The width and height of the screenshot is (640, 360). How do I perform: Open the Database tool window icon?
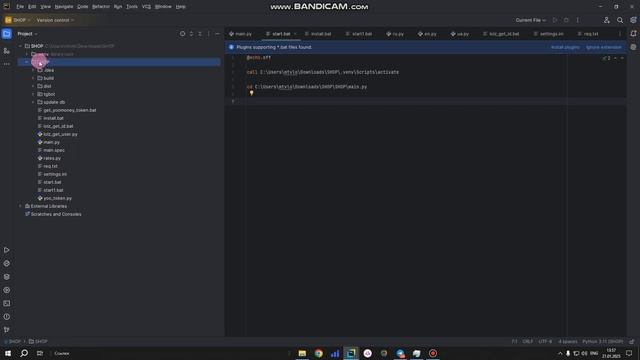tap(633, 47)
